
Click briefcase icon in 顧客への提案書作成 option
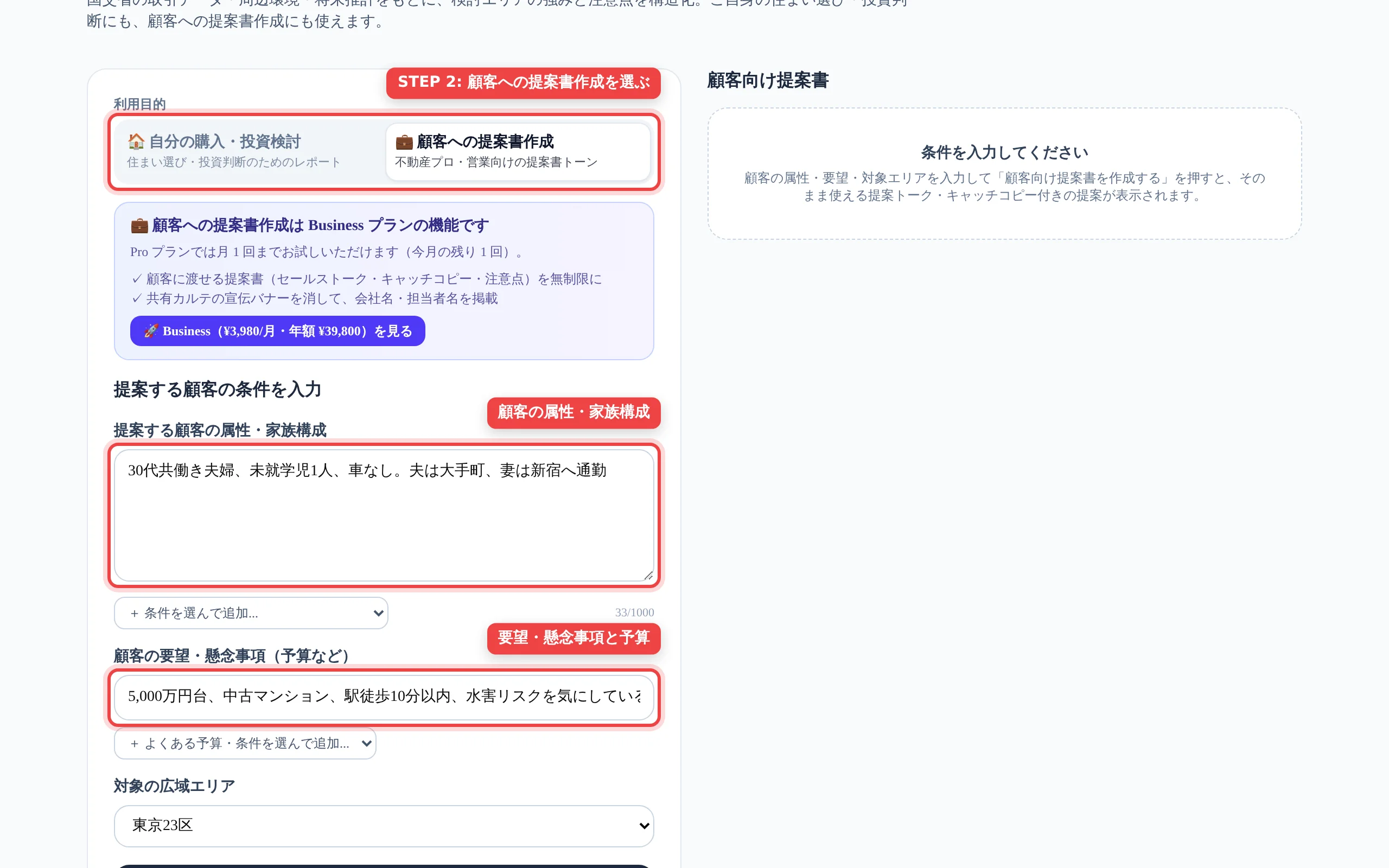coord(404,142)
